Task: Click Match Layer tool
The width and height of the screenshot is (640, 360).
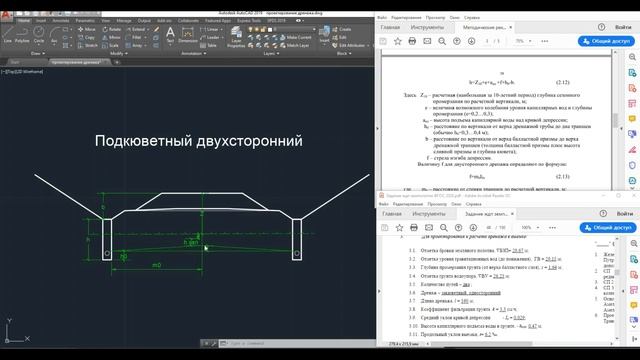Action: [x=295, y=46]
